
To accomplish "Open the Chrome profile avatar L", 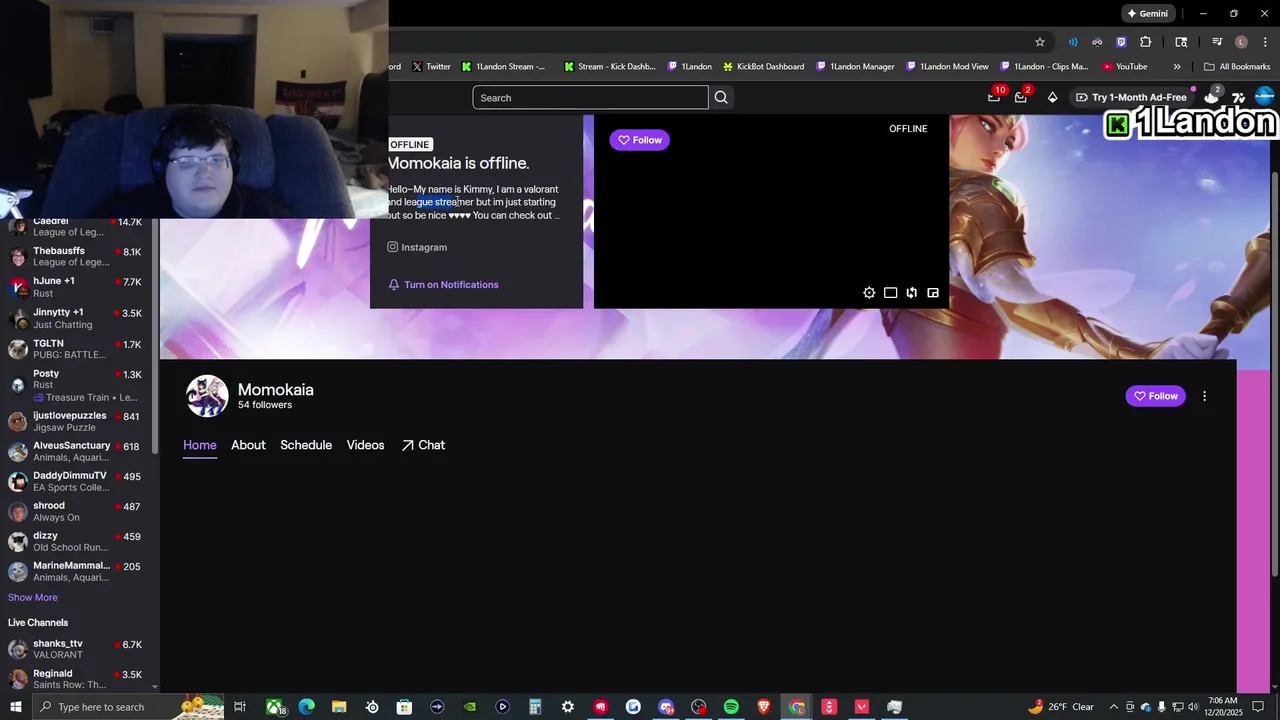I will point(1241,42).
